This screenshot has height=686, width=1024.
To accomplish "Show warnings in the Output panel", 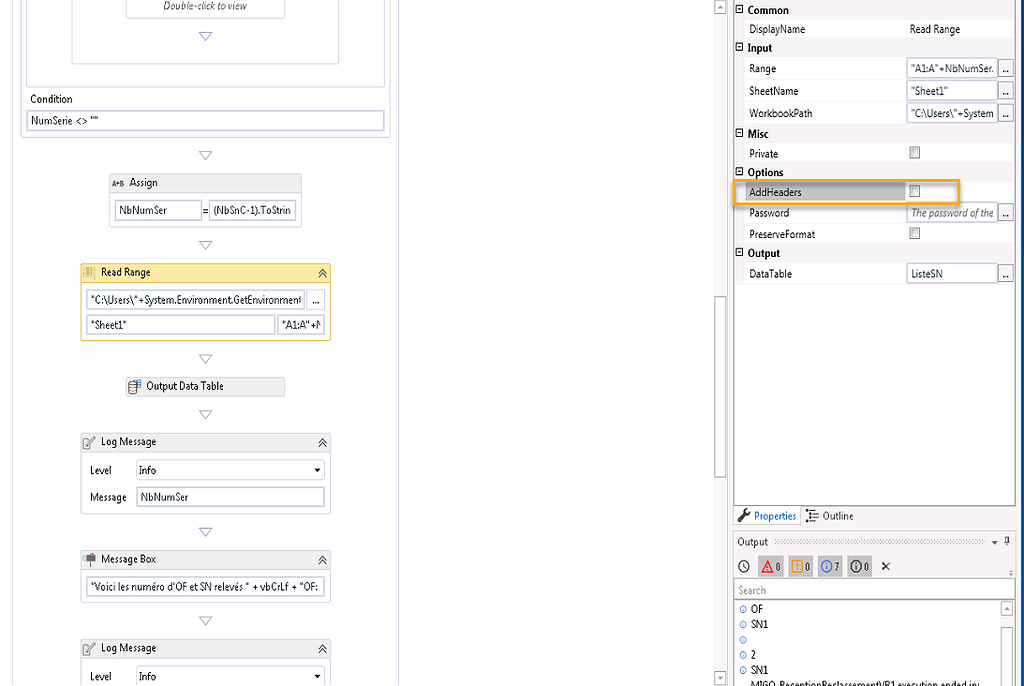I will (x=800, y=566).
